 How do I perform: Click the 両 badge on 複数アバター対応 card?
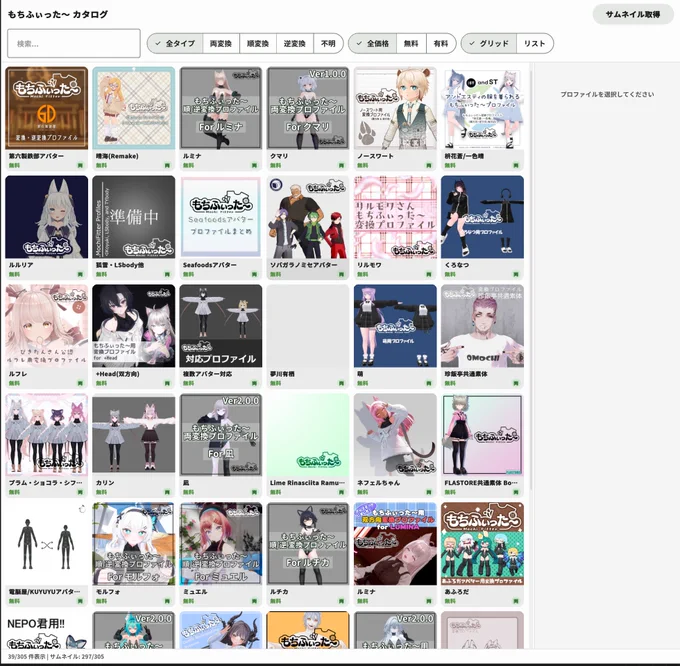pyautogui.click(x=255, y=383)
